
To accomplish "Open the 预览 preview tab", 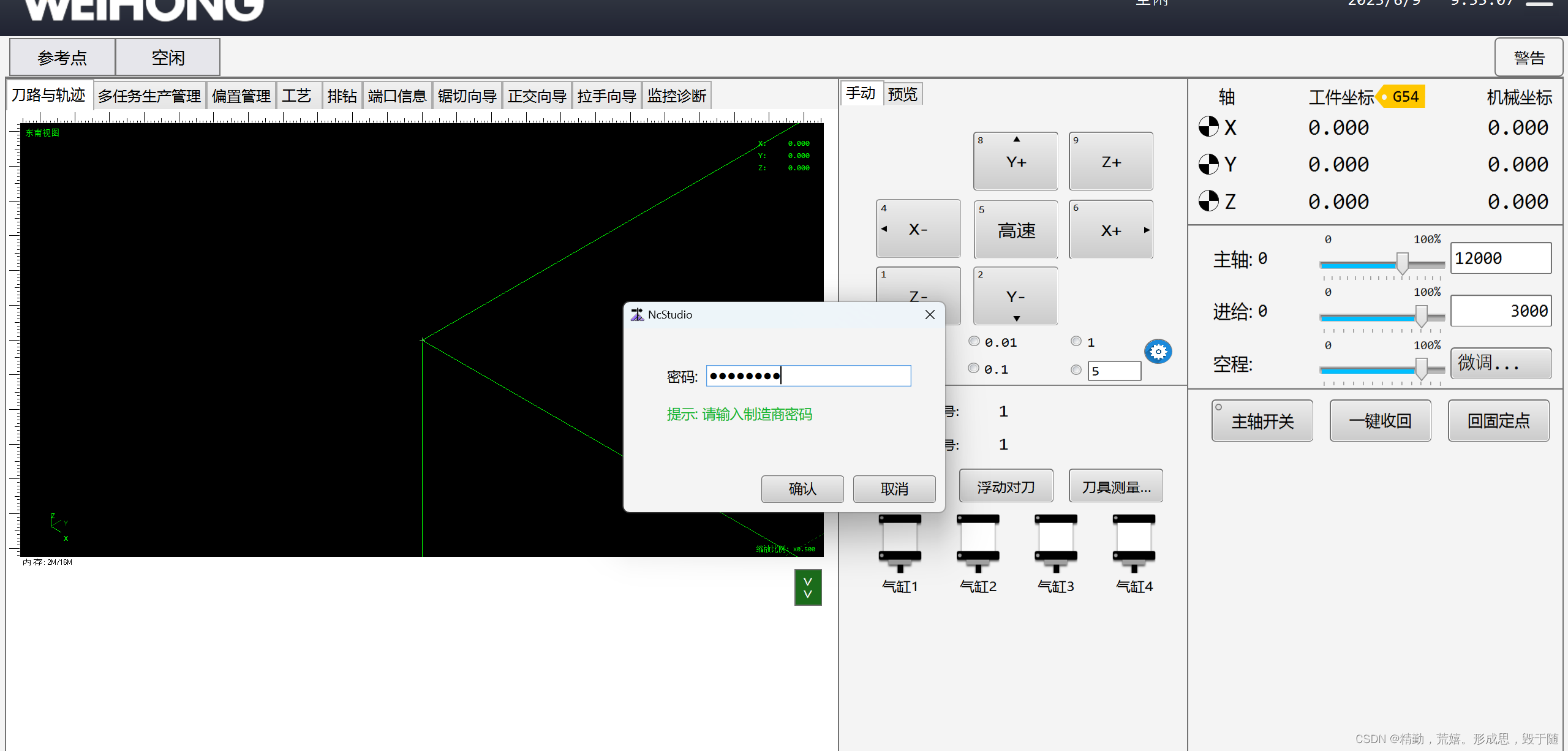I will tap(902, 94).
